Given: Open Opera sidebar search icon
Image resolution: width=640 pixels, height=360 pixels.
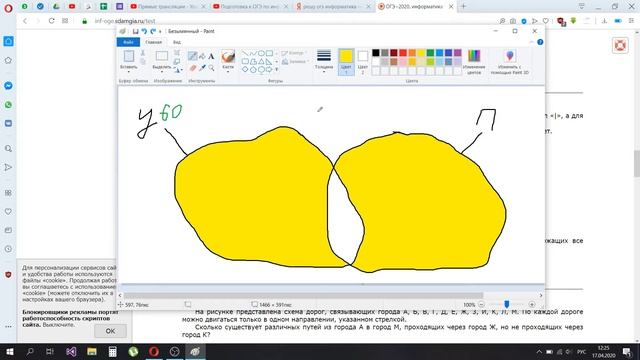Looking at the screenshot, I should click(8, 149).
